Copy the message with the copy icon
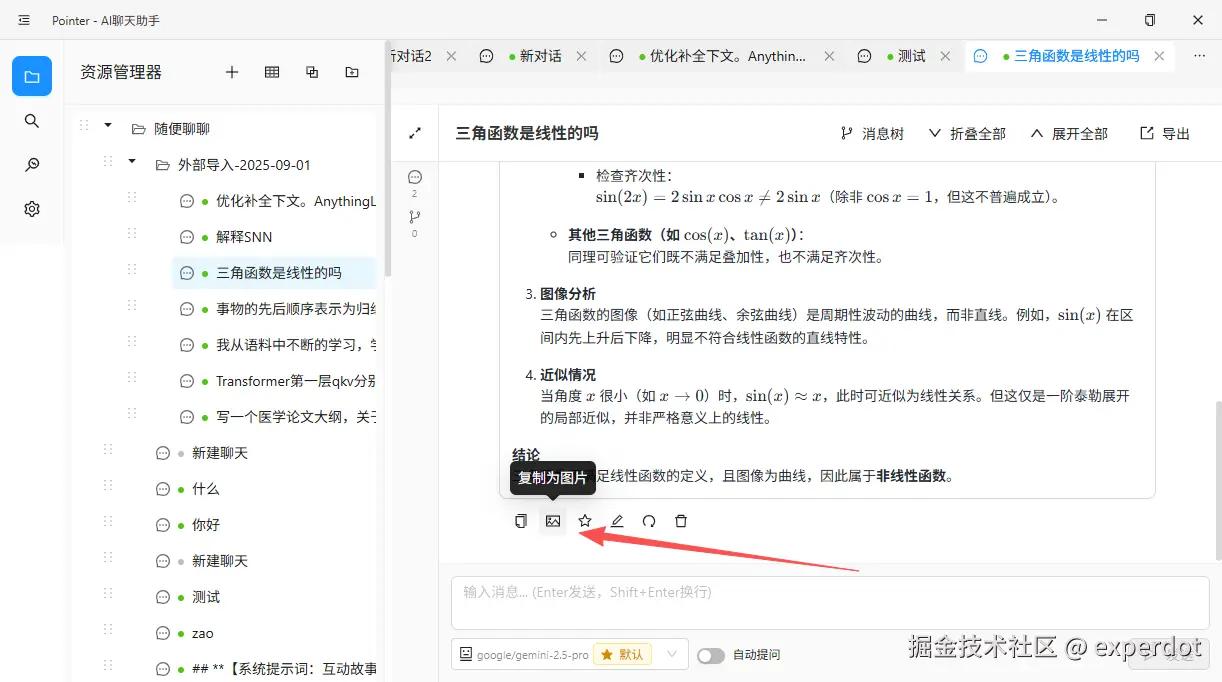The width and height of the screenshot is (1222, 682). click(x=521, y=521)
